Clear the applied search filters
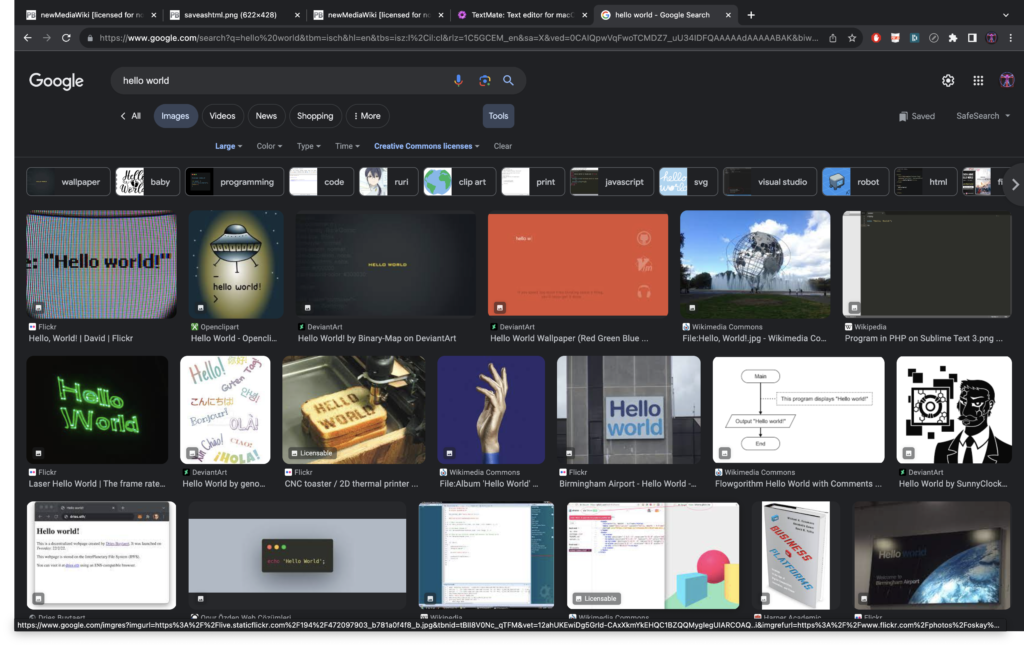Screen dimensions: 1024x648 point(503,146)
